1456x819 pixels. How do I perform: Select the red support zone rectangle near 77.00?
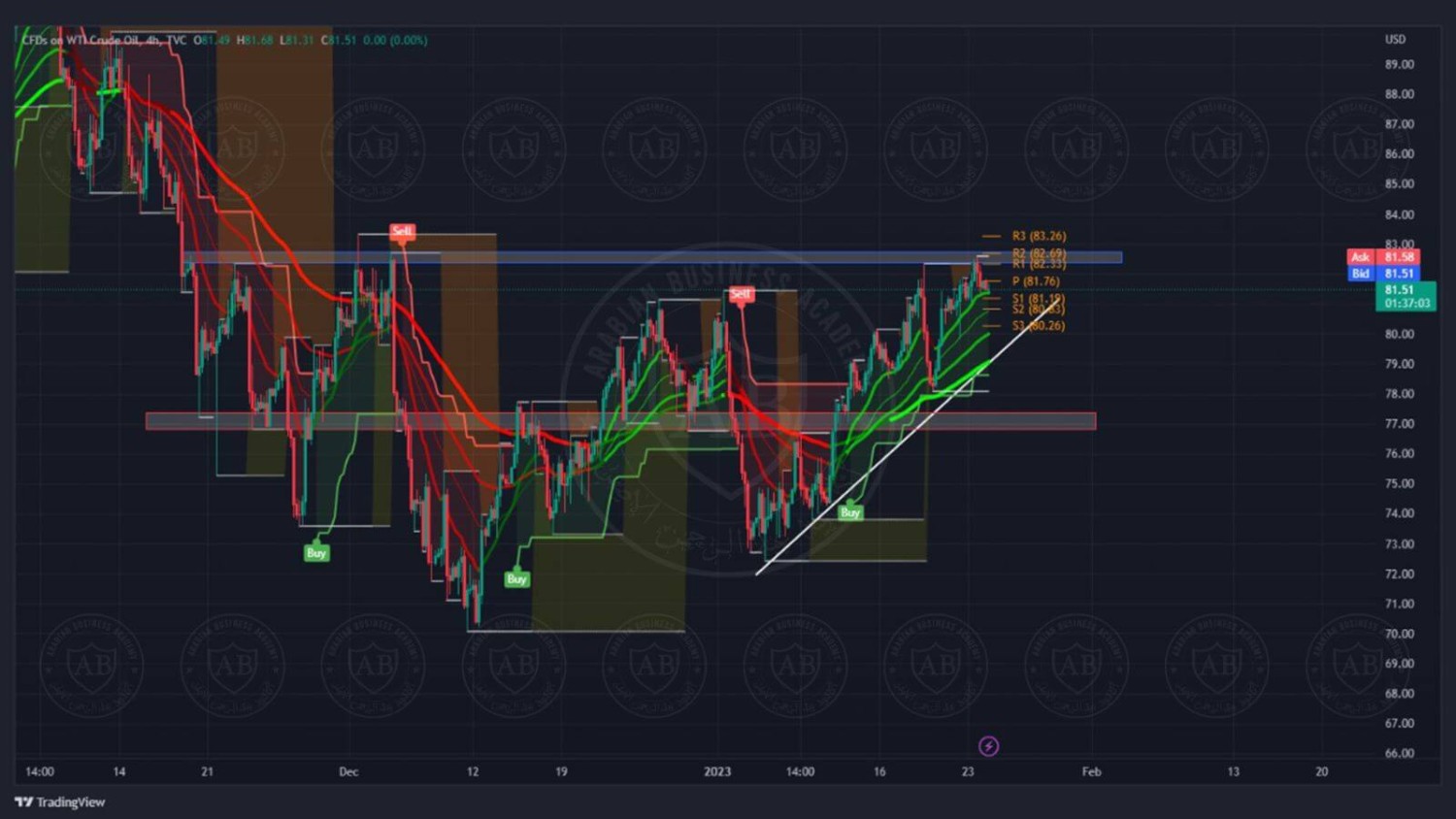tap(620, 421)
